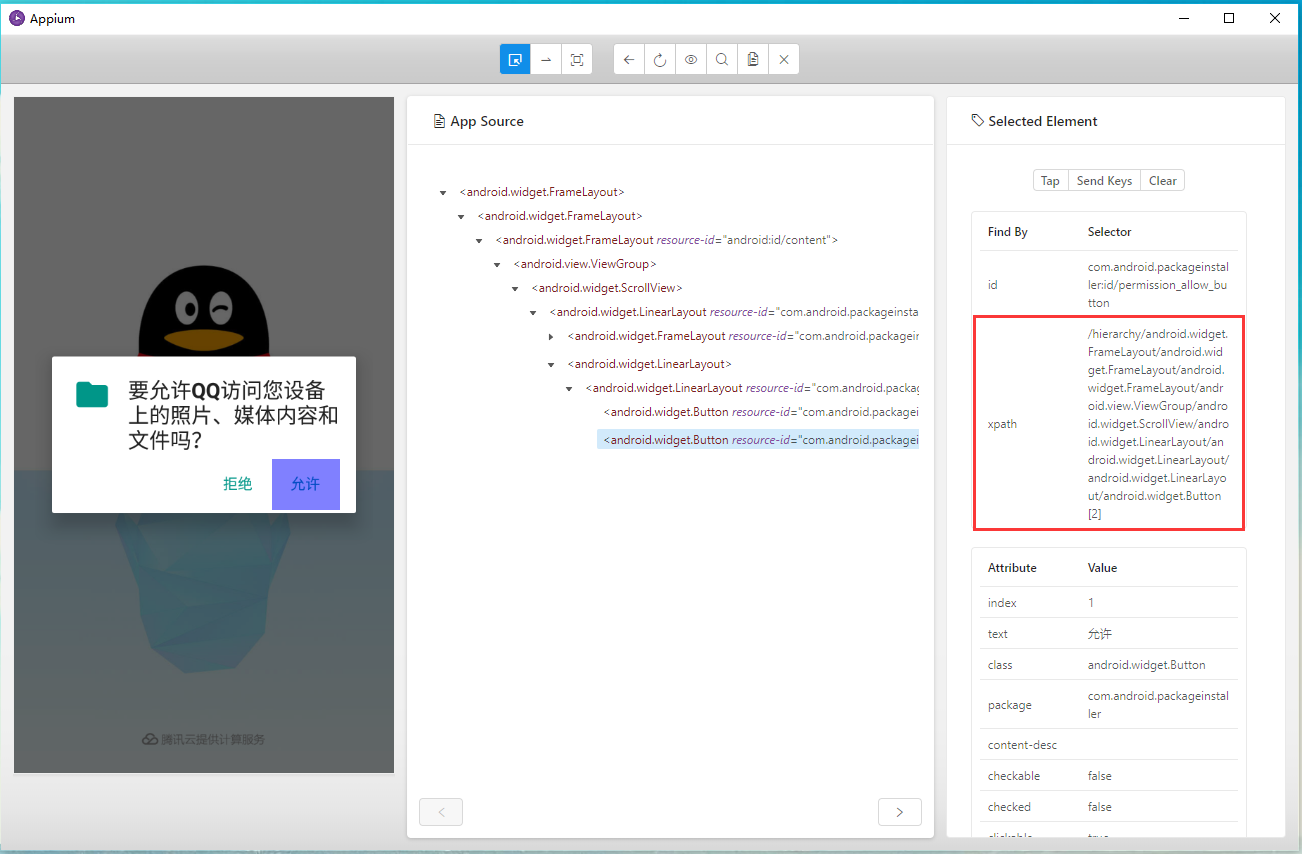Go to previous page with left chevron
Screen dimensions: 1302x854
[441, 812]
